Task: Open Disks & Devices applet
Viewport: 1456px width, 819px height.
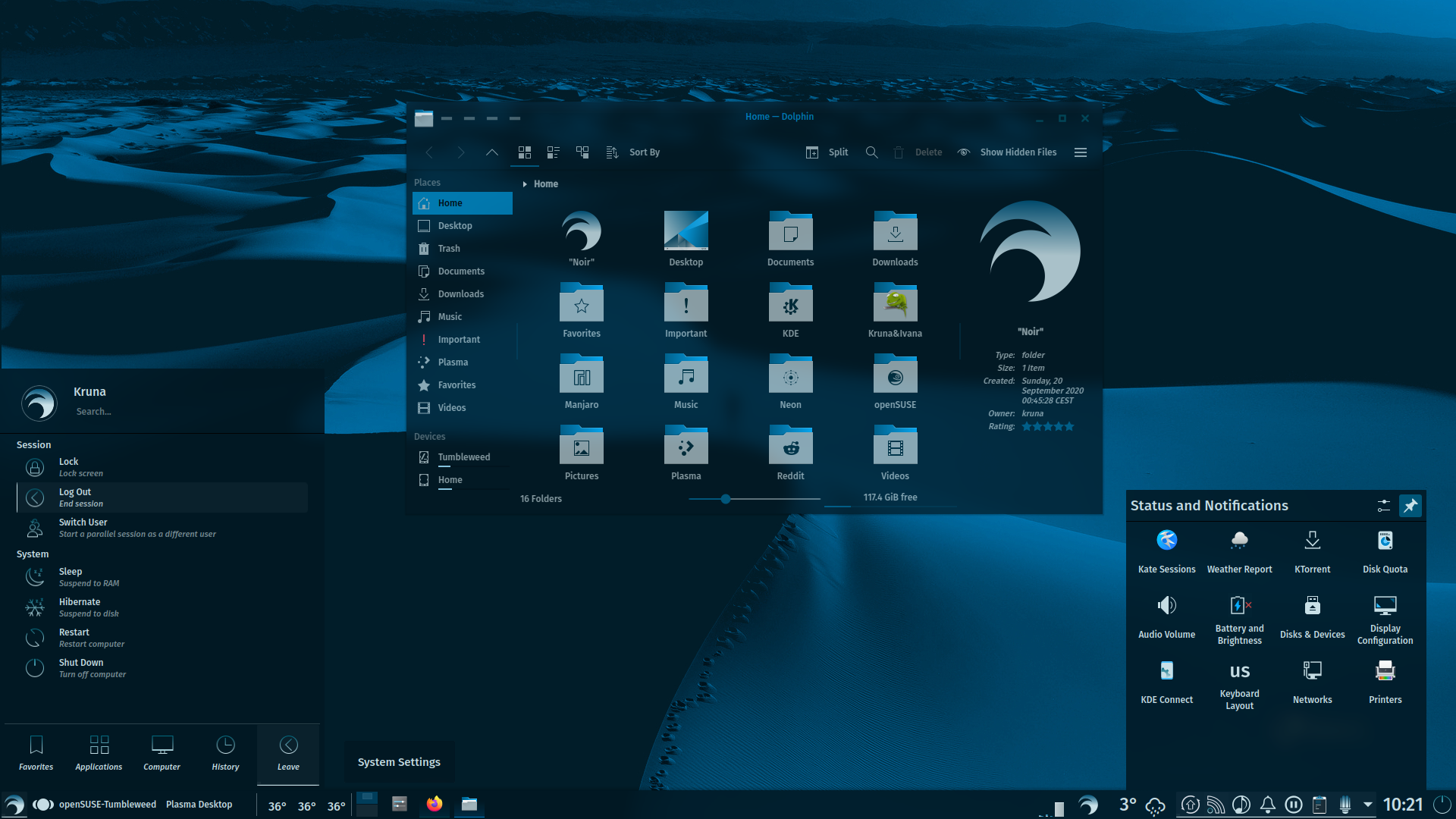Action: (x=1312, y=618)
